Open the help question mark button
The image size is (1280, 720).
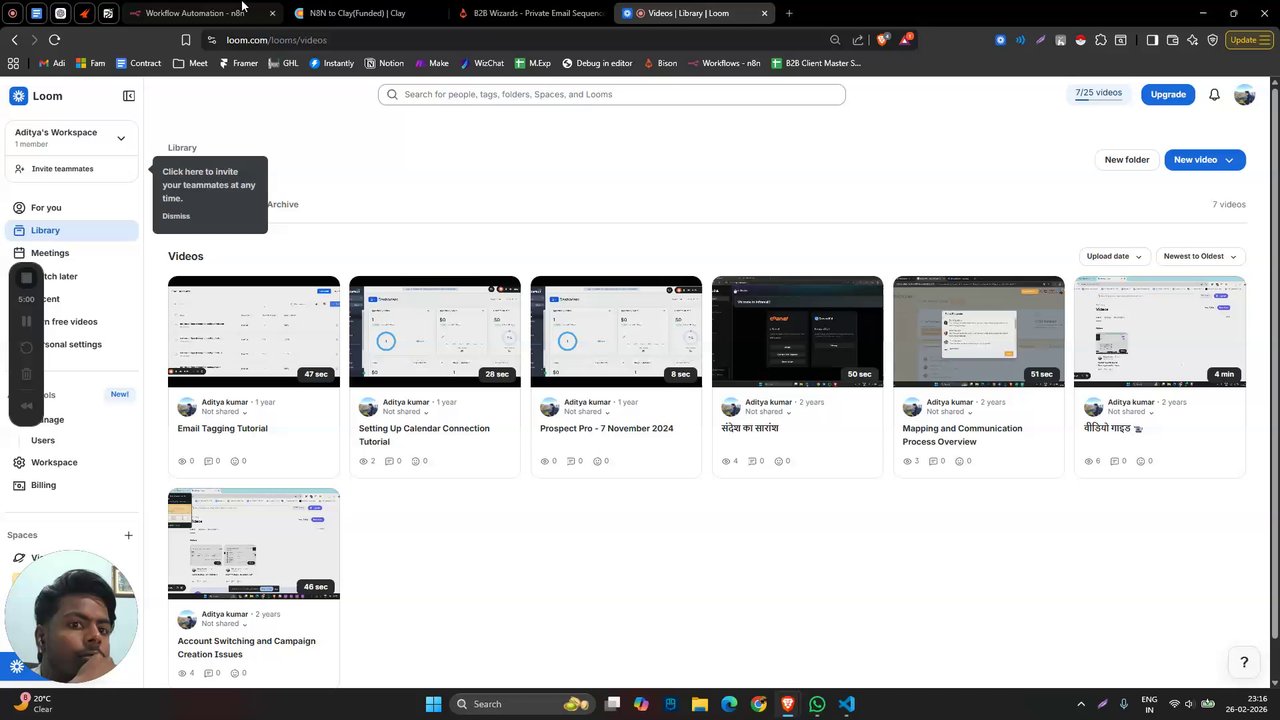(x=1244, y=662)
